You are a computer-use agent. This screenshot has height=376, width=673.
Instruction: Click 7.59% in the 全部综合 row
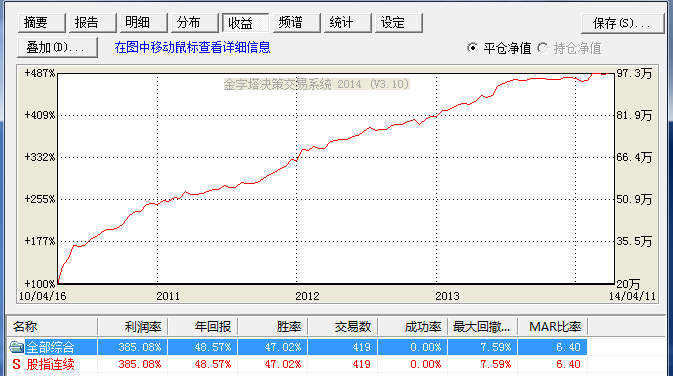tap(495, 347)
